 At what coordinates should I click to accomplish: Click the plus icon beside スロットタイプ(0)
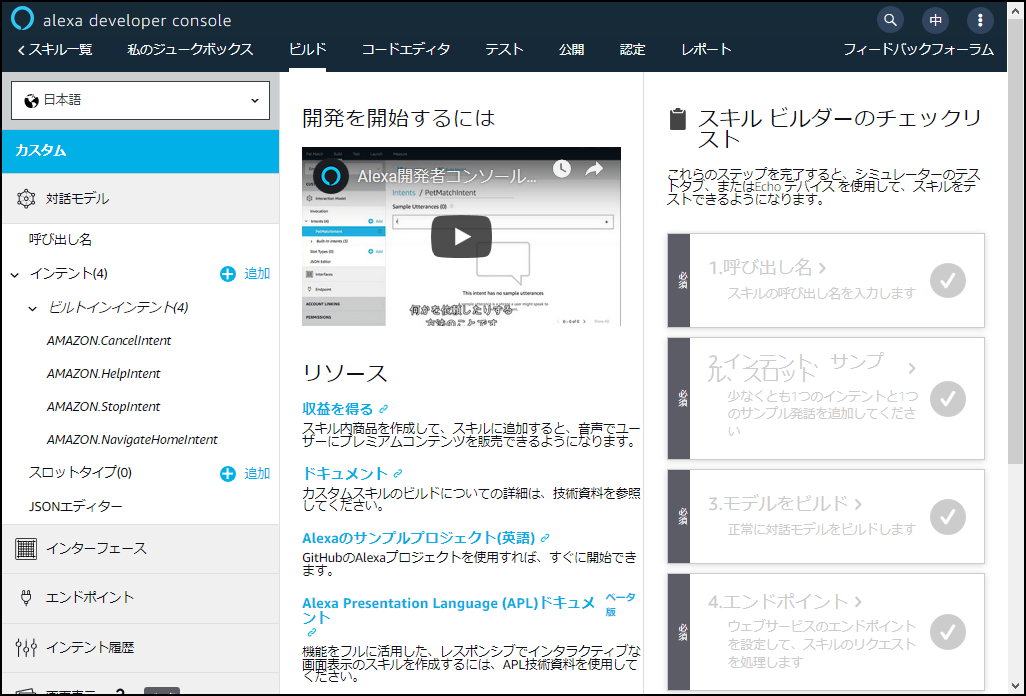[228, 474]
